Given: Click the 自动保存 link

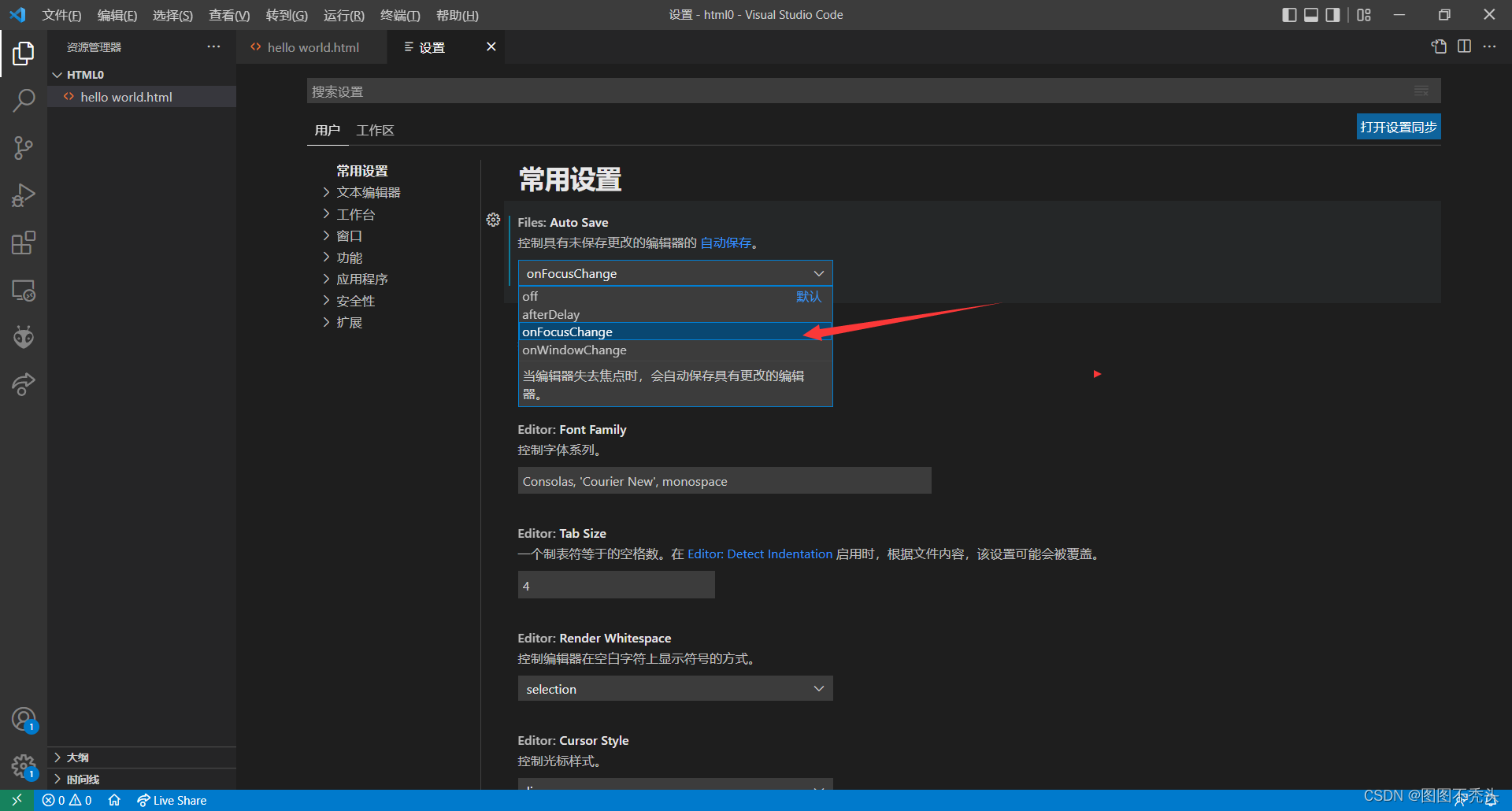Looking at the screenshot, I should point(726,243).
